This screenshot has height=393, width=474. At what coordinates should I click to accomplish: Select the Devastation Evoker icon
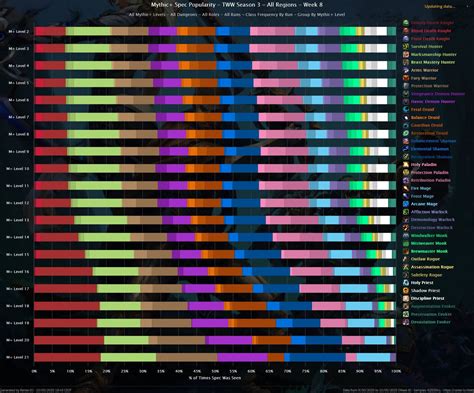point(406,322)
